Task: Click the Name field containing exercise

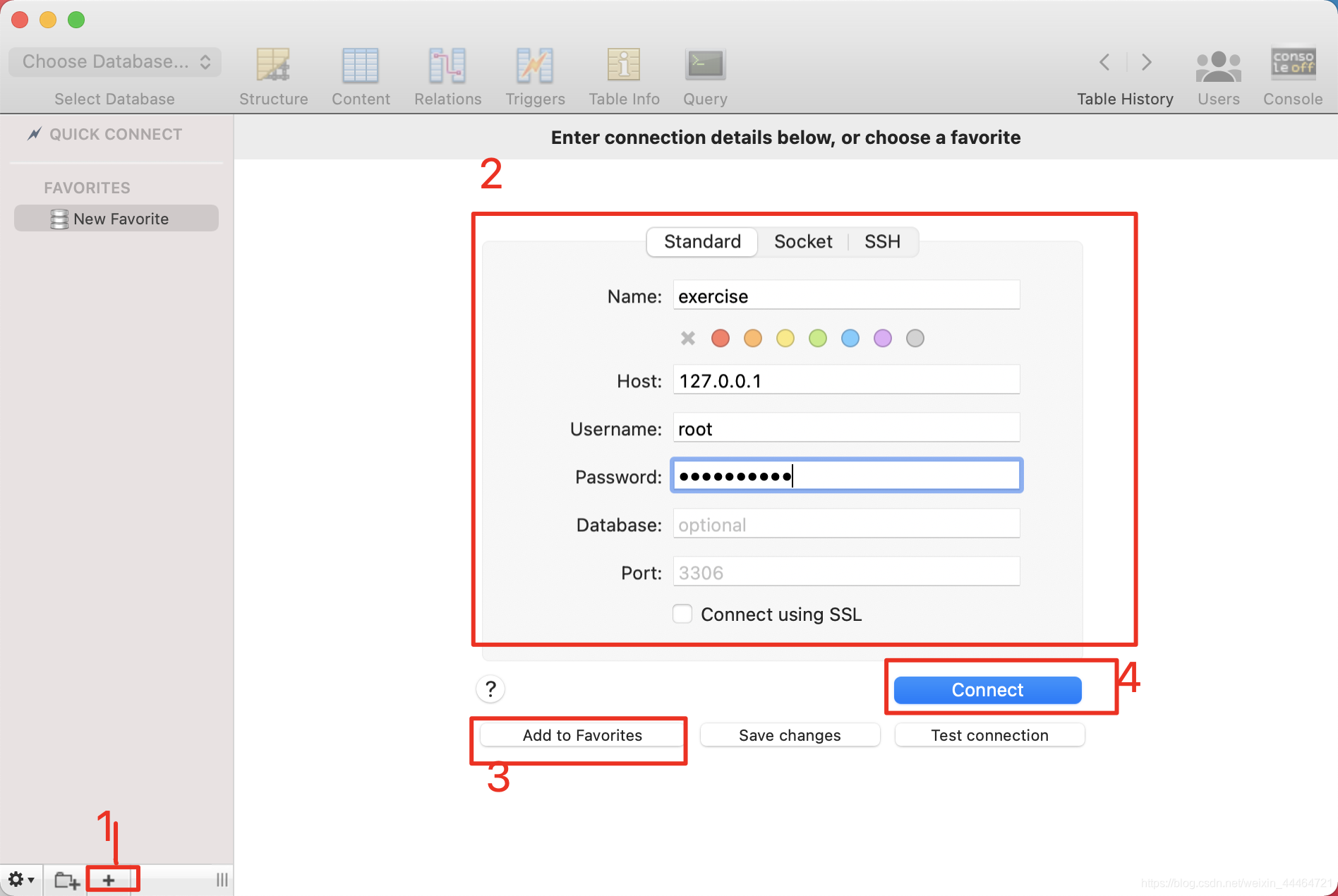Action: (x=847, y=296)
